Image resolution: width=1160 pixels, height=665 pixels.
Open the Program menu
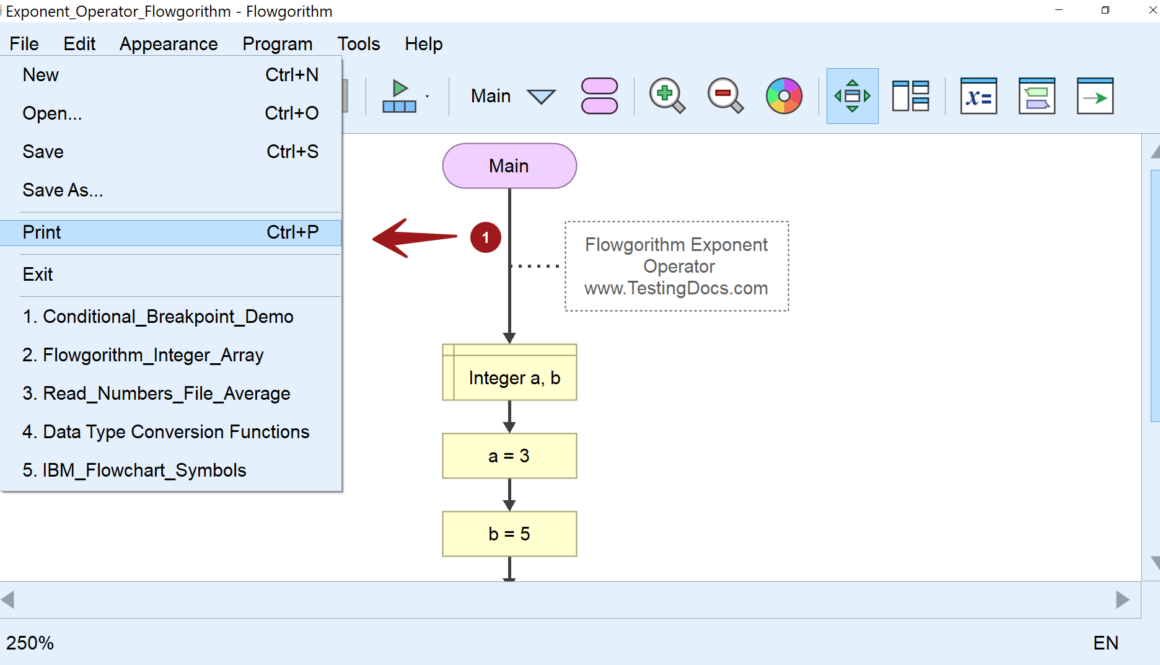point(277,44)
